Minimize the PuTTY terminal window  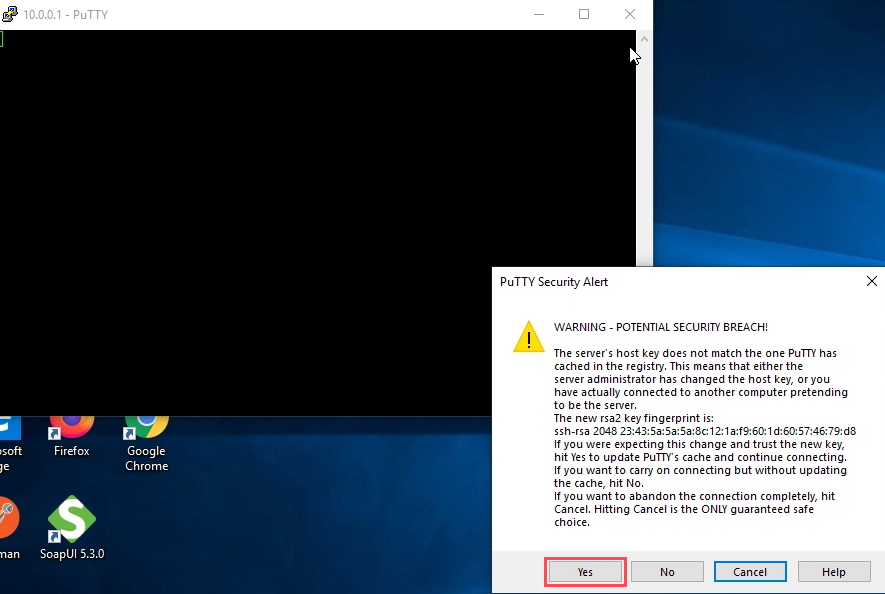[x=539, y=14]
